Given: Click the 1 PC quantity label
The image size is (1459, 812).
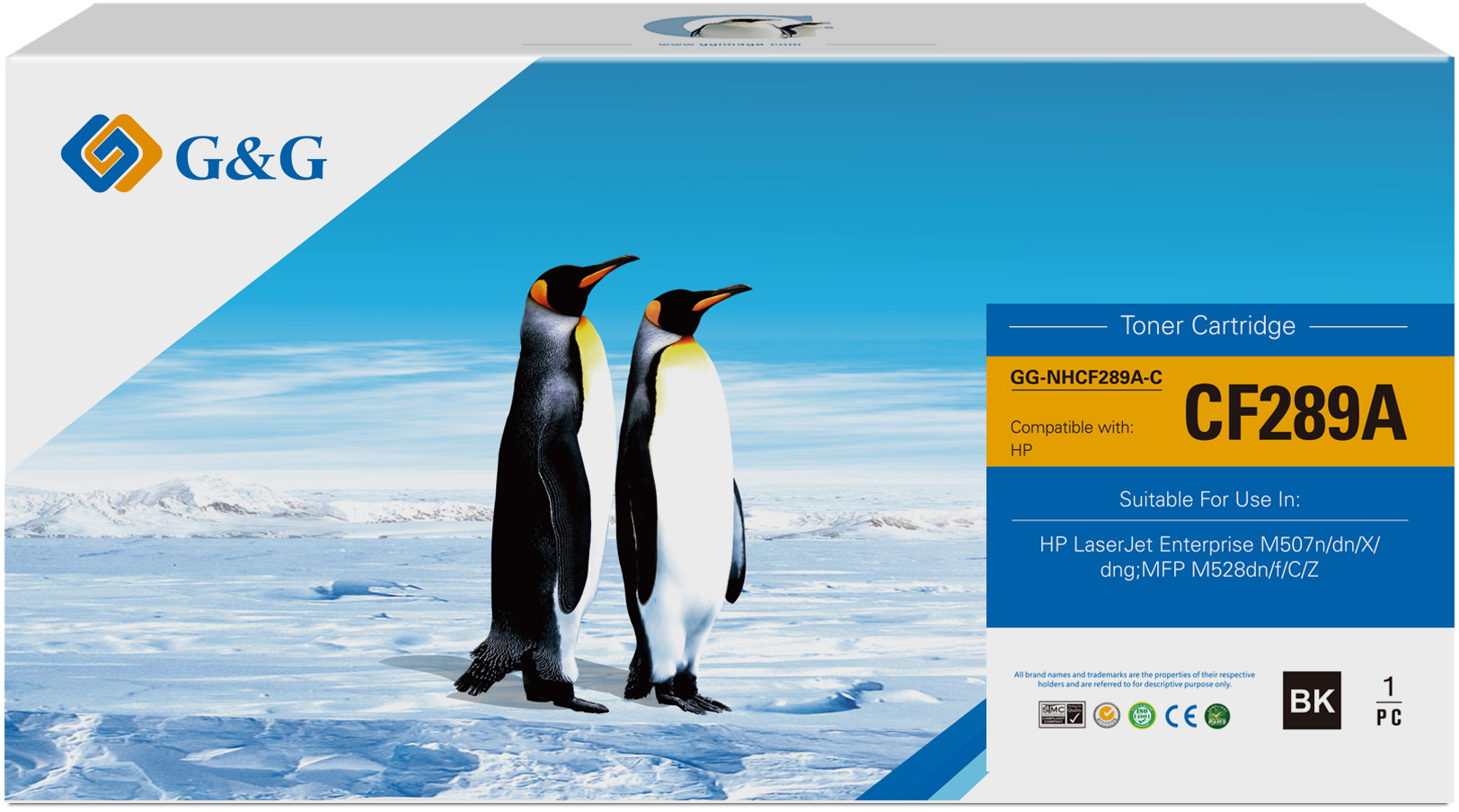Looking at the screenshot, I should pos(1388,702).
